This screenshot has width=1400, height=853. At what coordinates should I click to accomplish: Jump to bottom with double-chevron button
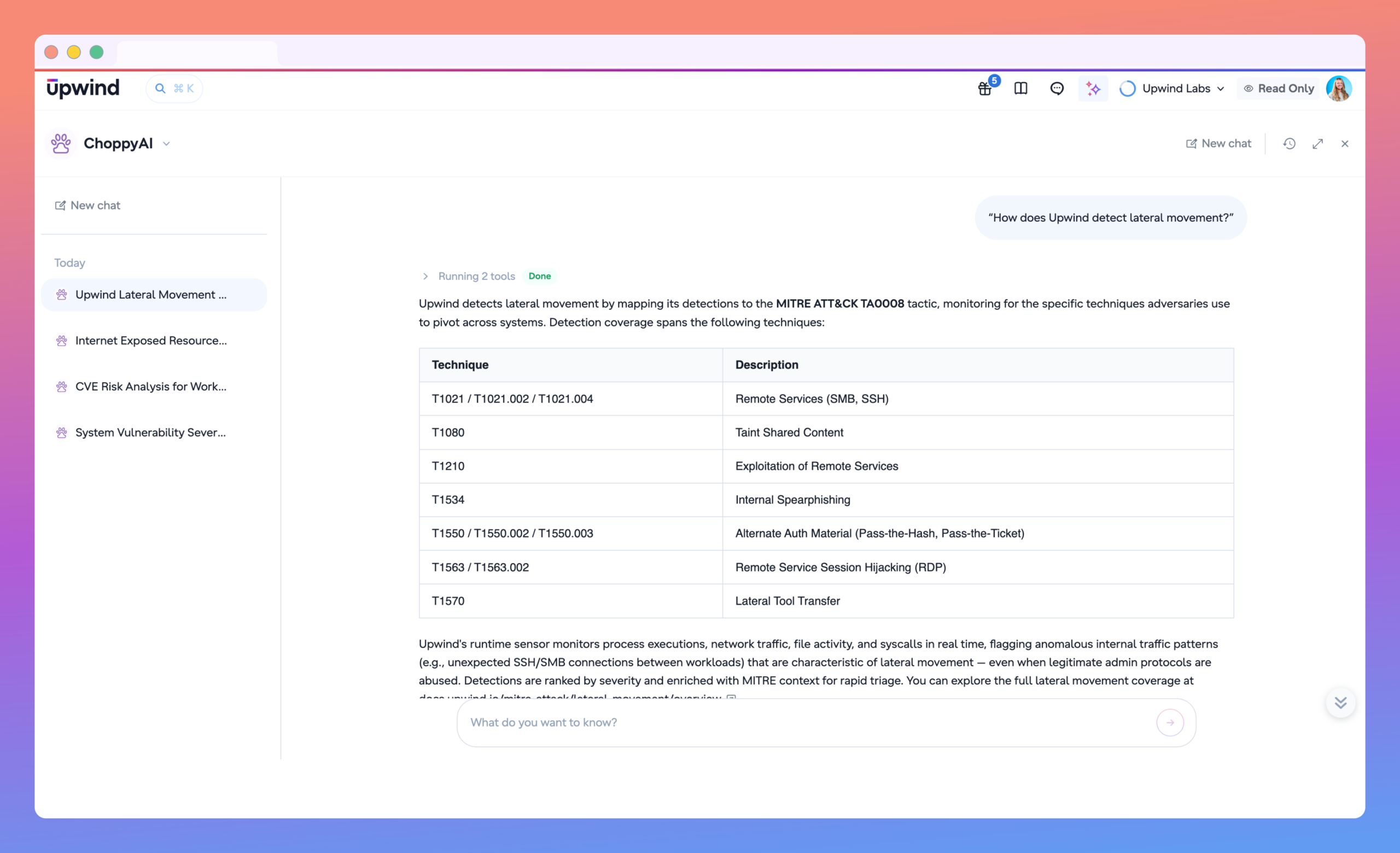(x=1340, y=703)
